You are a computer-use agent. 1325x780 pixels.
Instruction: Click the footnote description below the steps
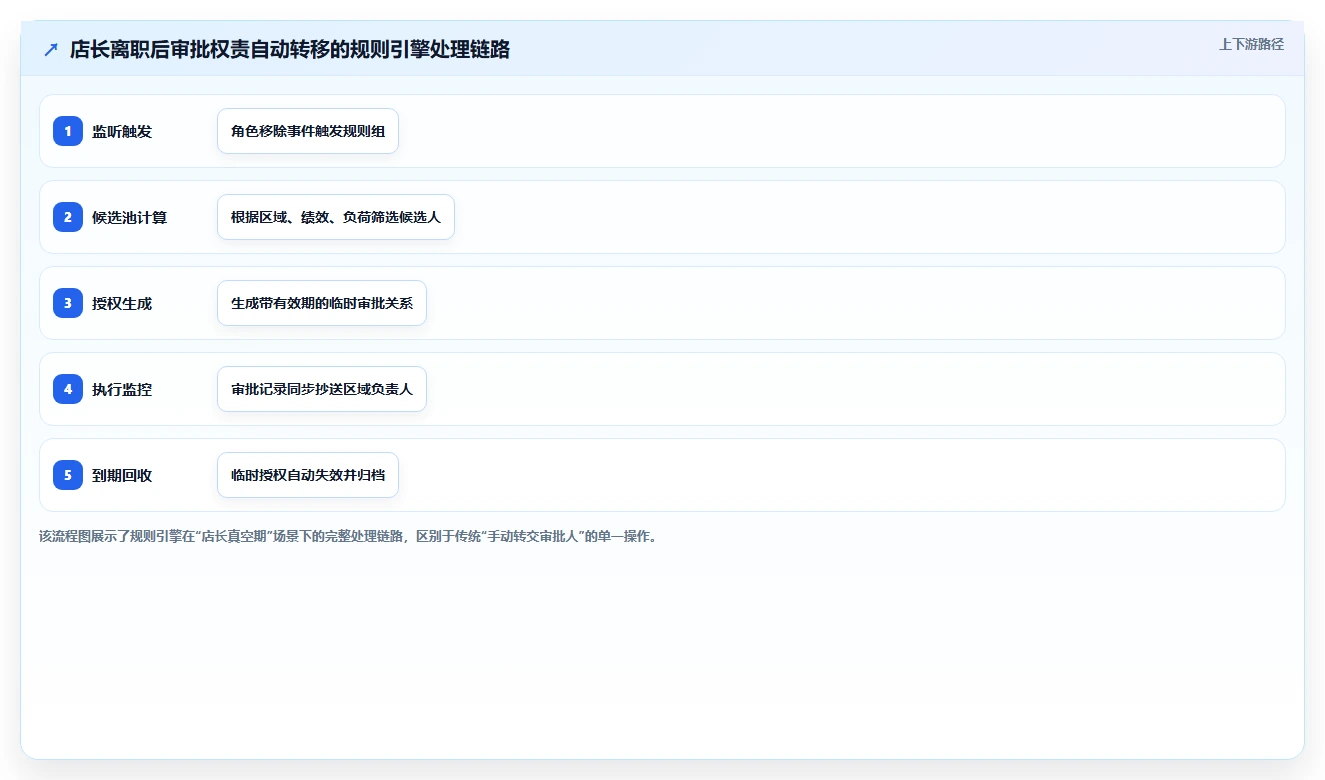tap(348, 536)
